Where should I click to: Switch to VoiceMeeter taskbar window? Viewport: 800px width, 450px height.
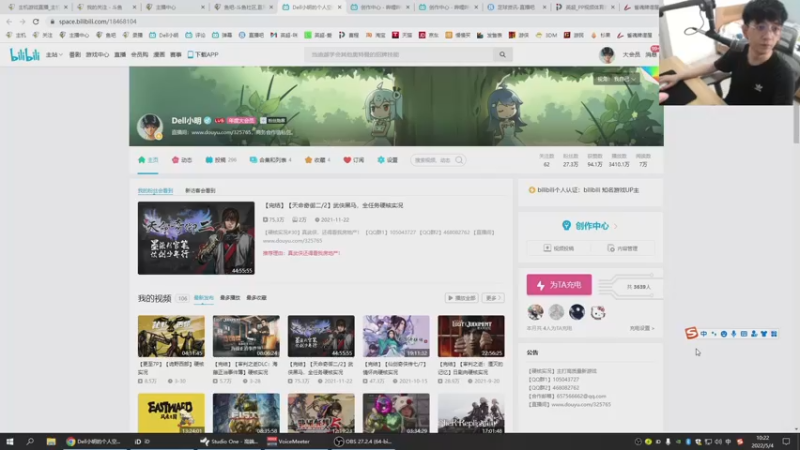(x=289, y=442)
